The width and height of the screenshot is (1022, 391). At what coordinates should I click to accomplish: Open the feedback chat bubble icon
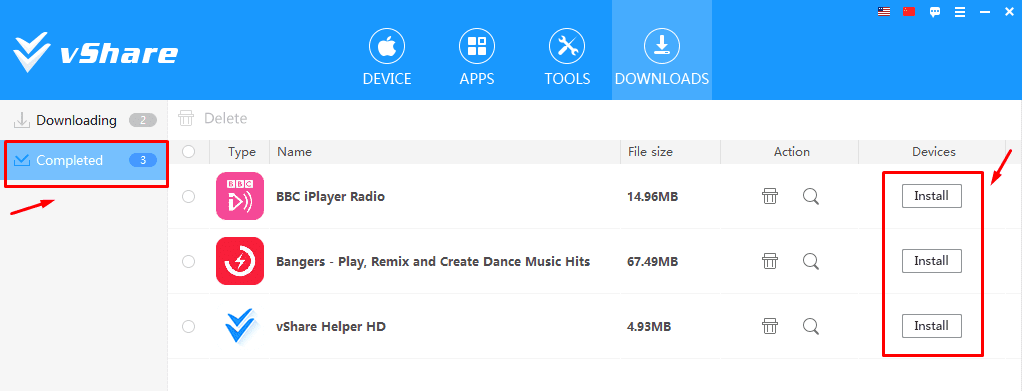(x=935, y=12)
